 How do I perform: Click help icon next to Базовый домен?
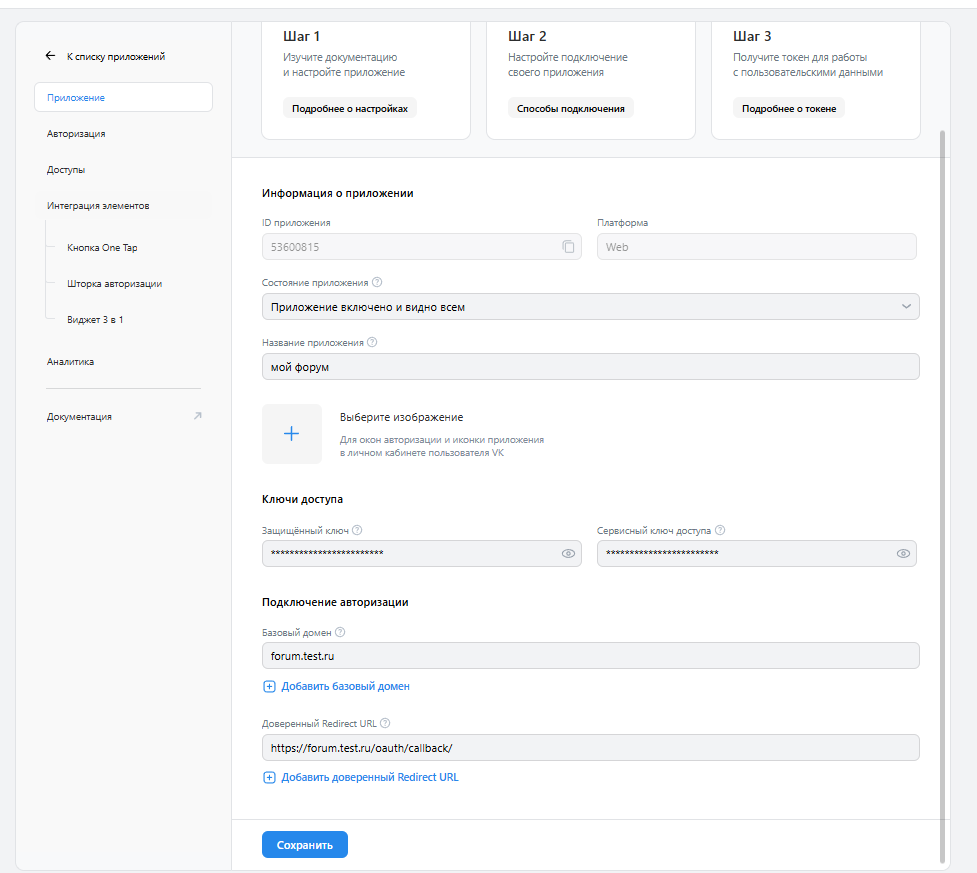[x=340, y=632]
